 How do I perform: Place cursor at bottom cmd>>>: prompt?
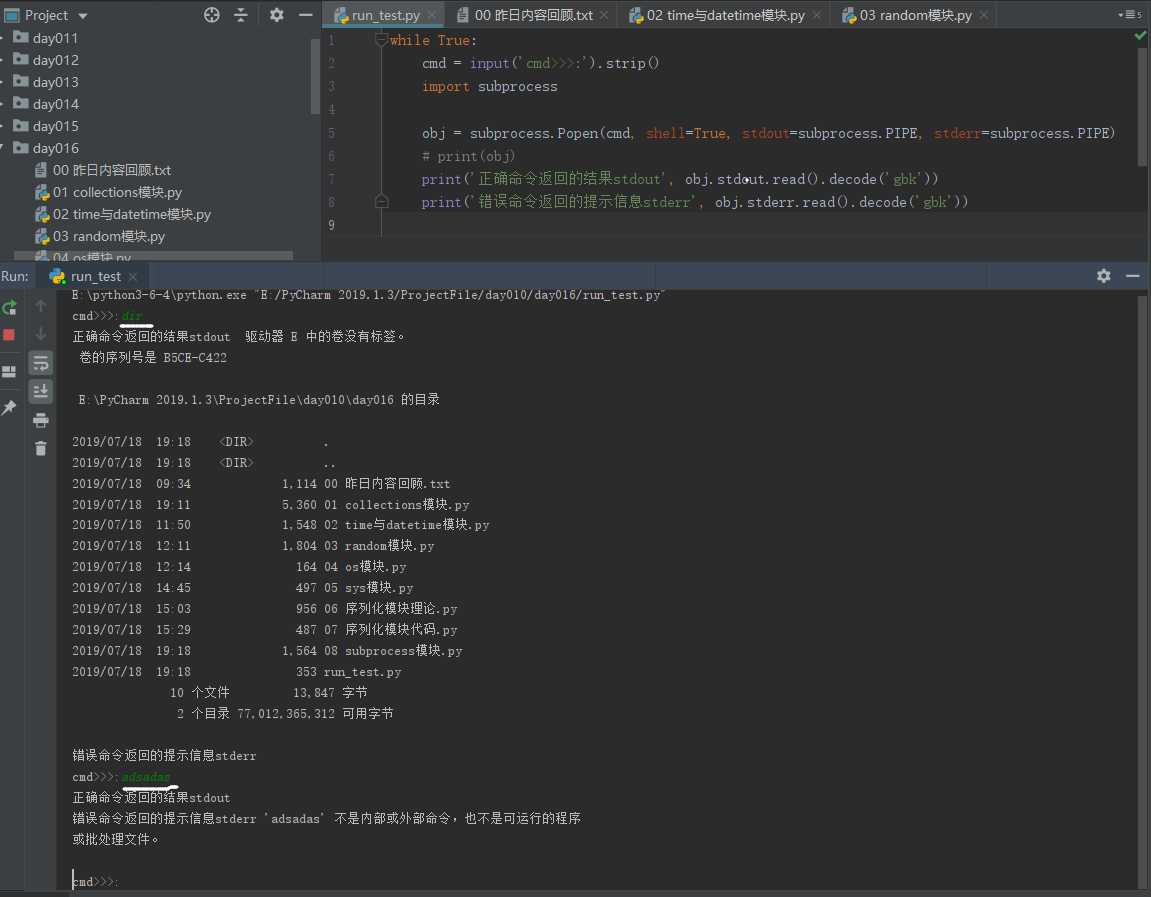coord(95,882)
